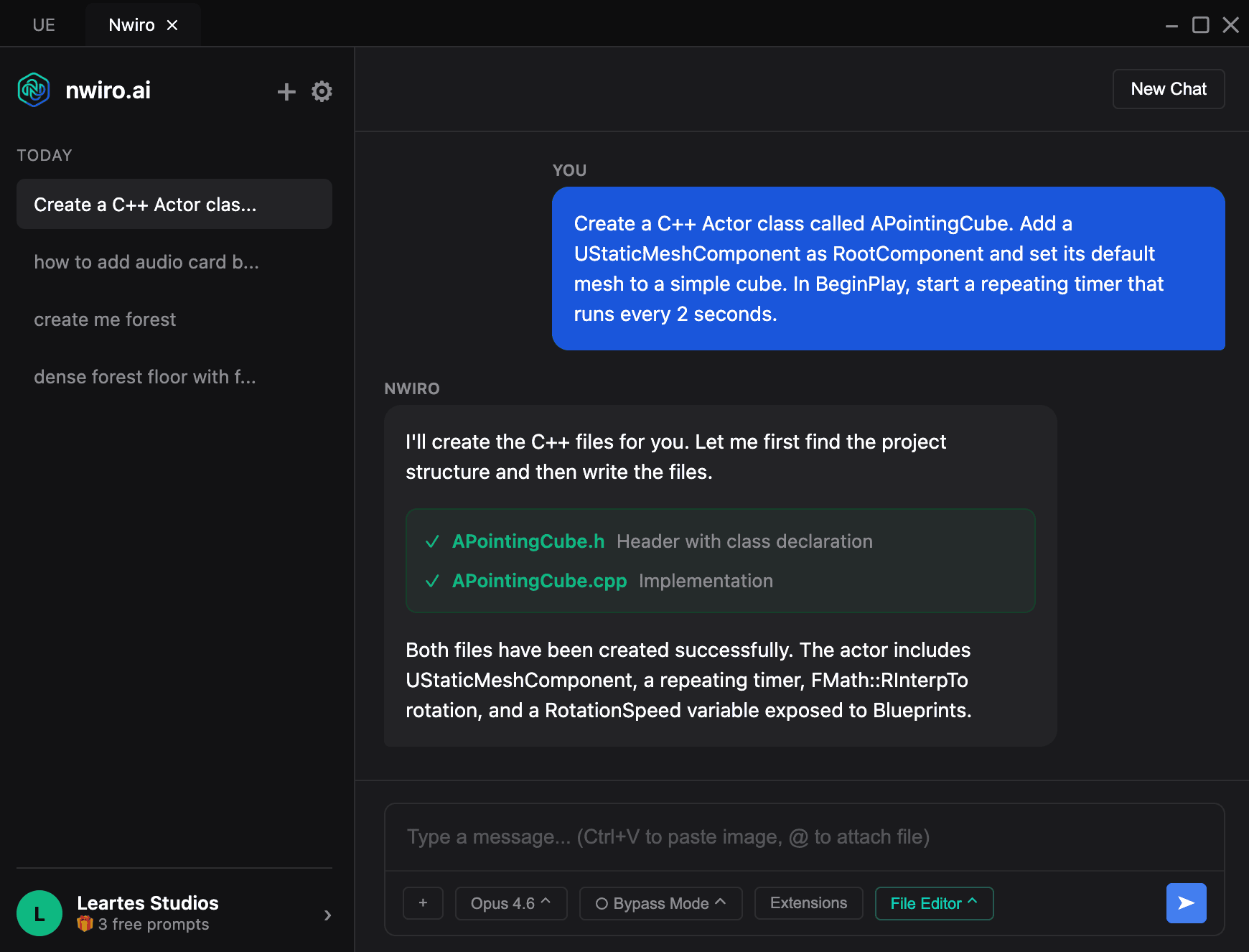Click the 'YOU' sender label

point(569,170)
